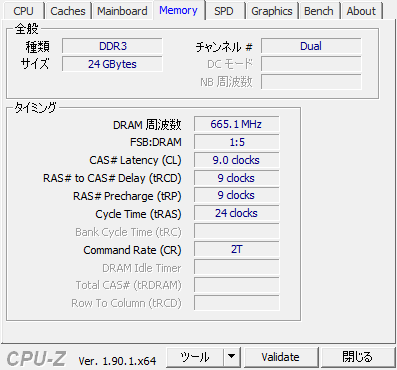397x370 pixels.
Task: Open the SPD tab
Action: 224,11
